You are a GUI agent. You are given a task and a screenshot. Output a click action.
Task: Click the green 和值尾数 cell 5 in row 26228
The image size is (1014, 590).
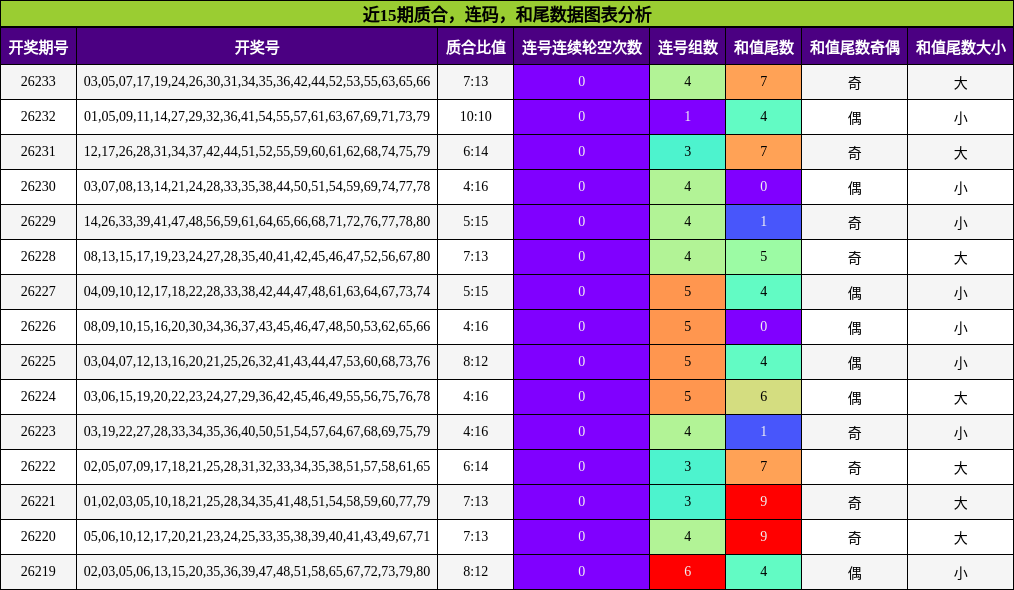tap(763, 256)
